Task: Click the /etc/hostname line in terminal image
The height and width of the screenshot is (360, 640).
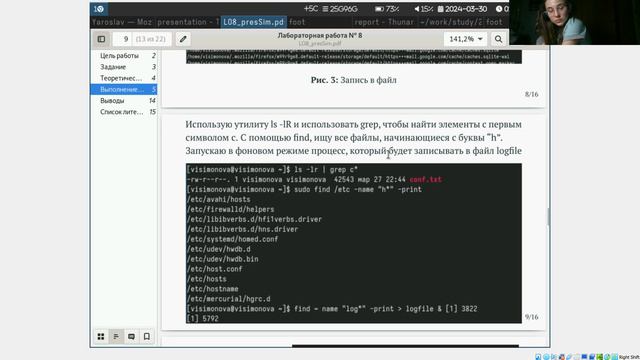Action: 212,289
